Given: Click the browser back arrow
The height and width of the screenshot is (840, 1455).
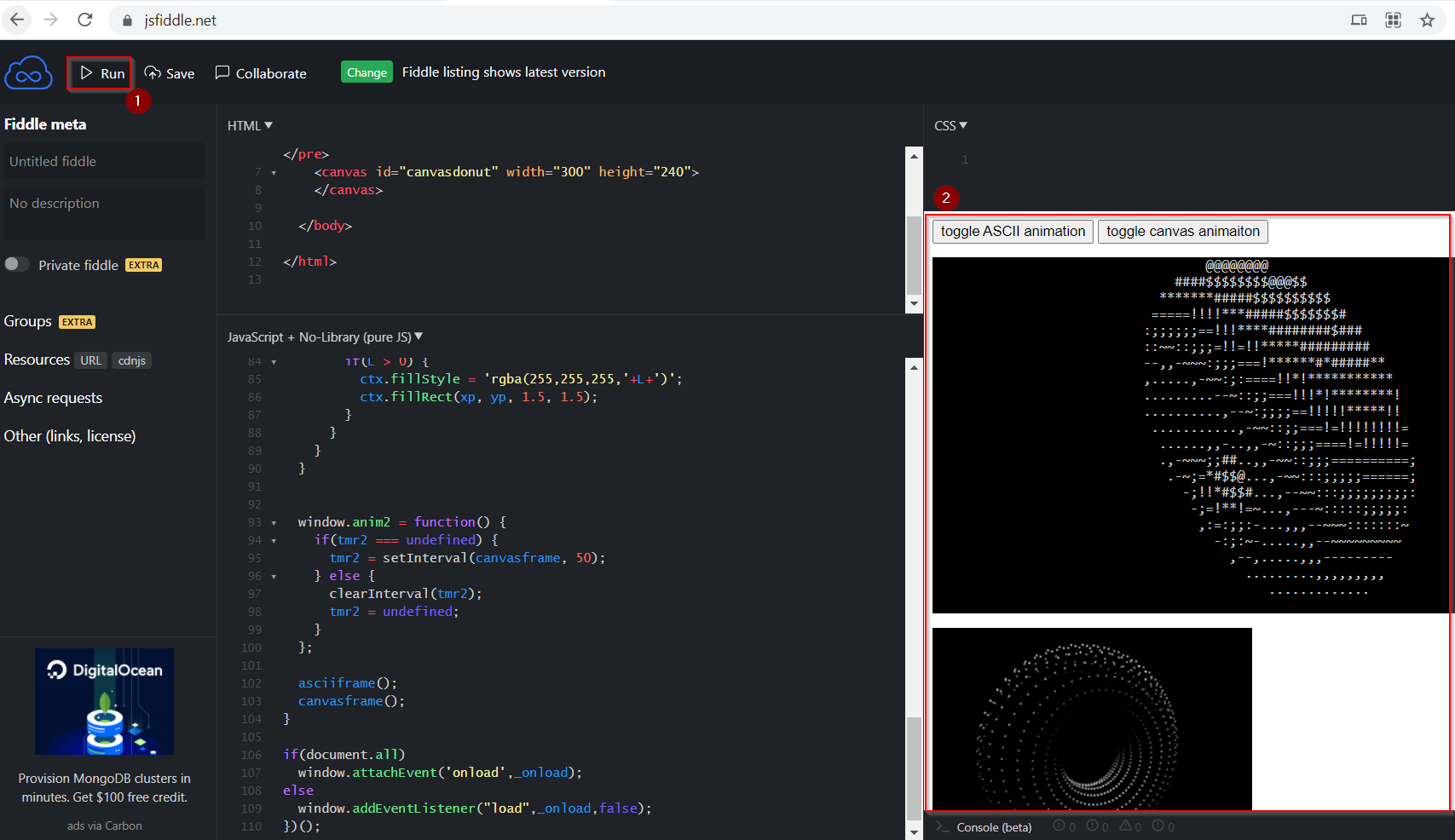Looking at the screenshot, I should (17, 20).
